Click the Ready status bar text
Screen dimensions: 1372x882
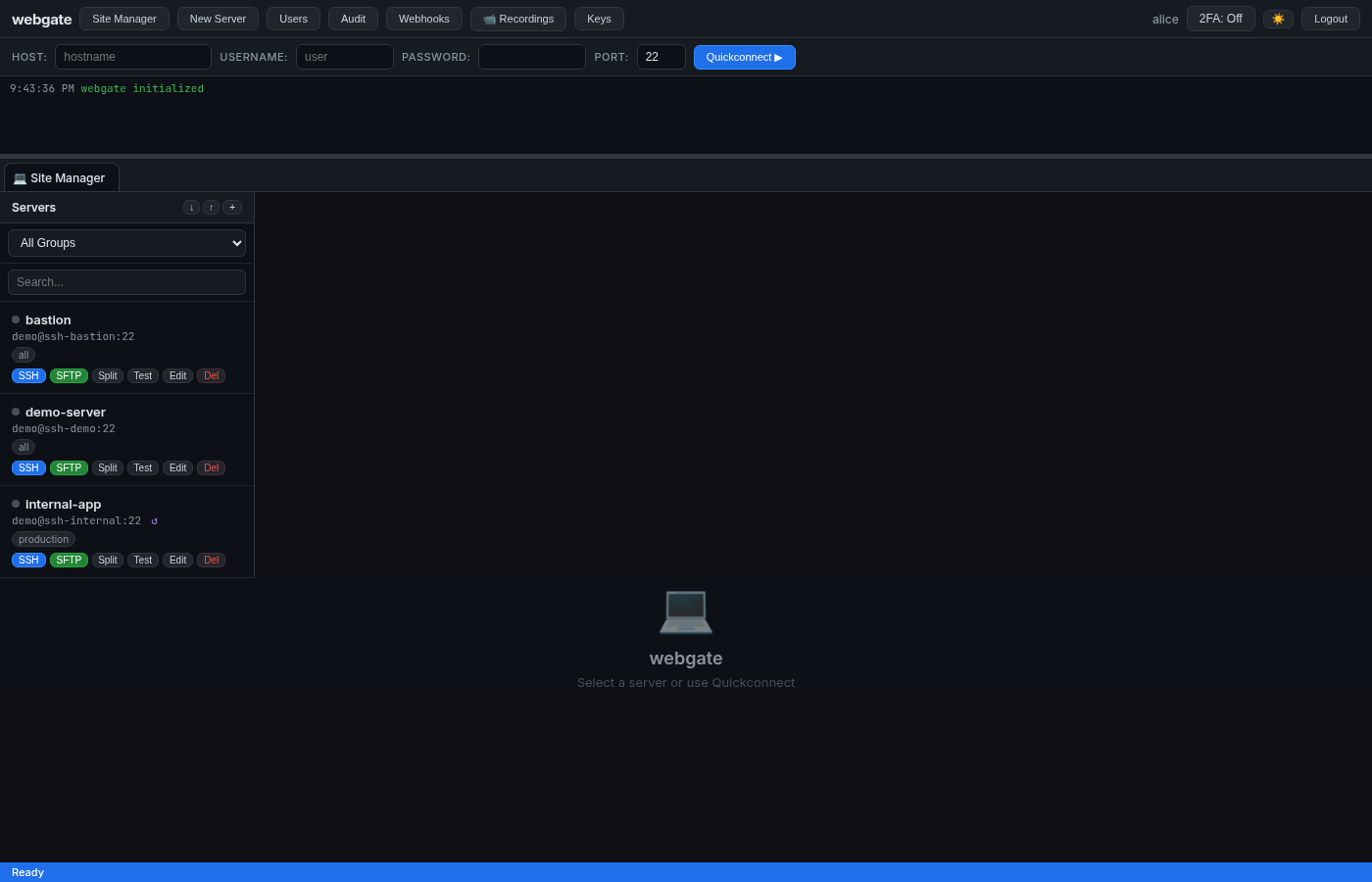click(27, 872)
